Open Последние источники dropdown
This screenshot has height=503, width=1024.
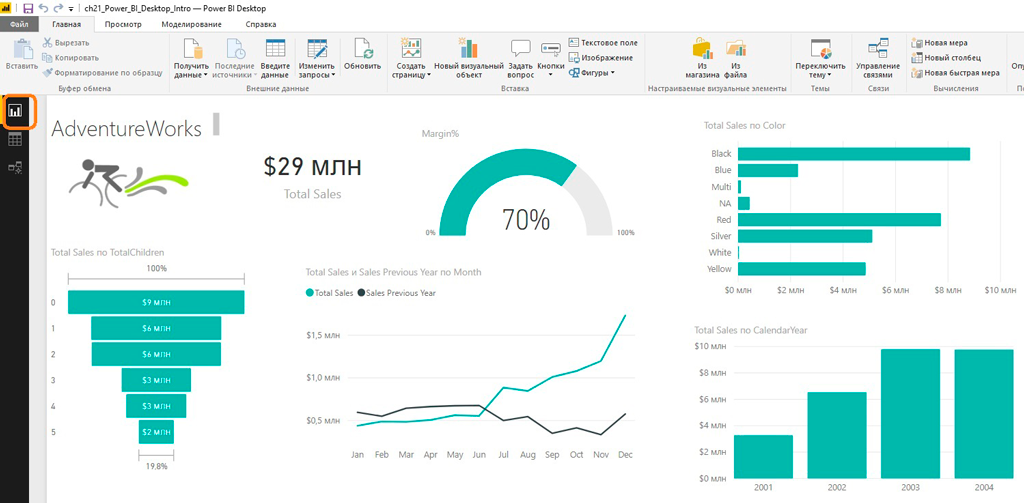pyautogui.click(x=234, y=57)
